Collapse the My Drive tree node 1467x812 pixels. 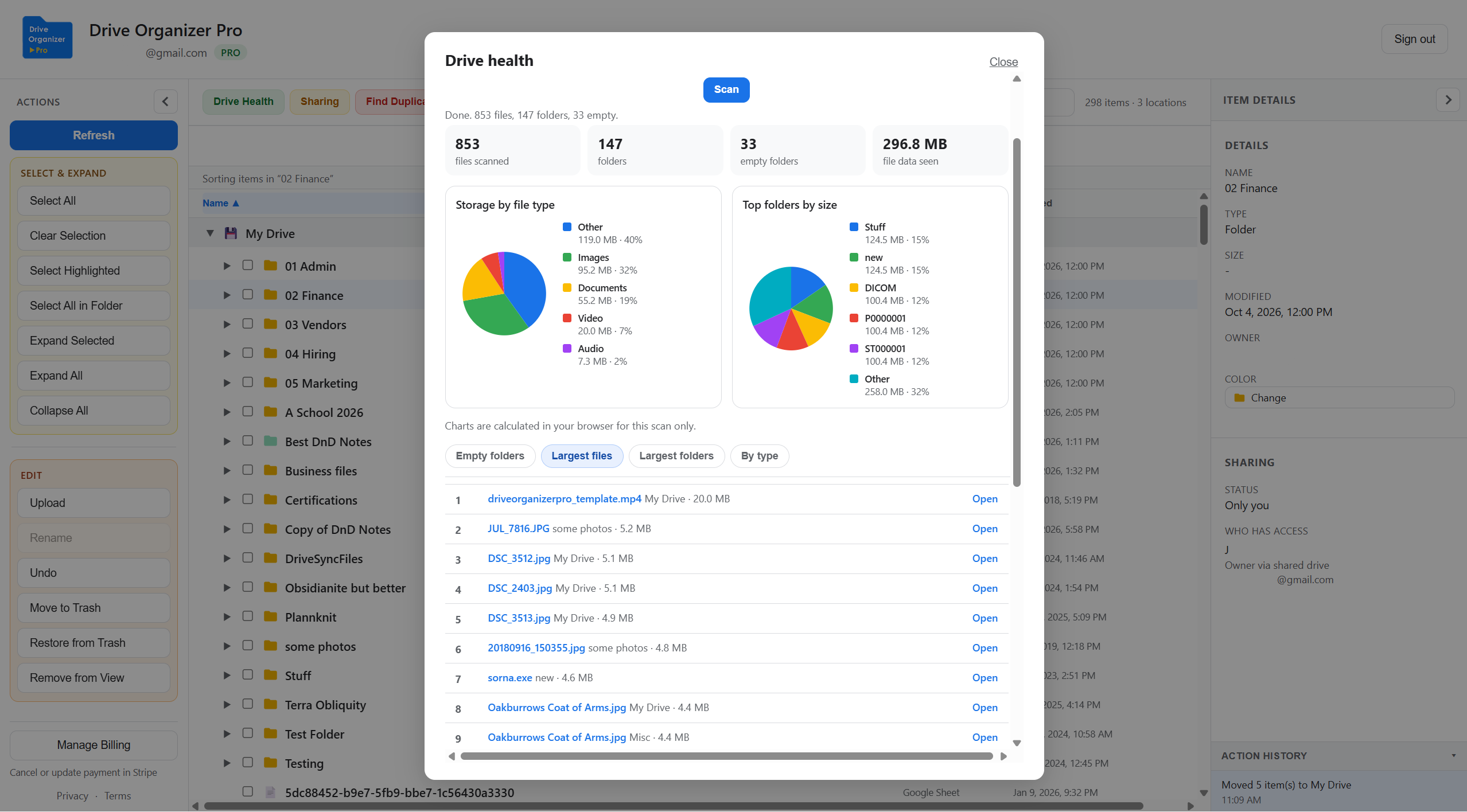(x=210, y=233)
